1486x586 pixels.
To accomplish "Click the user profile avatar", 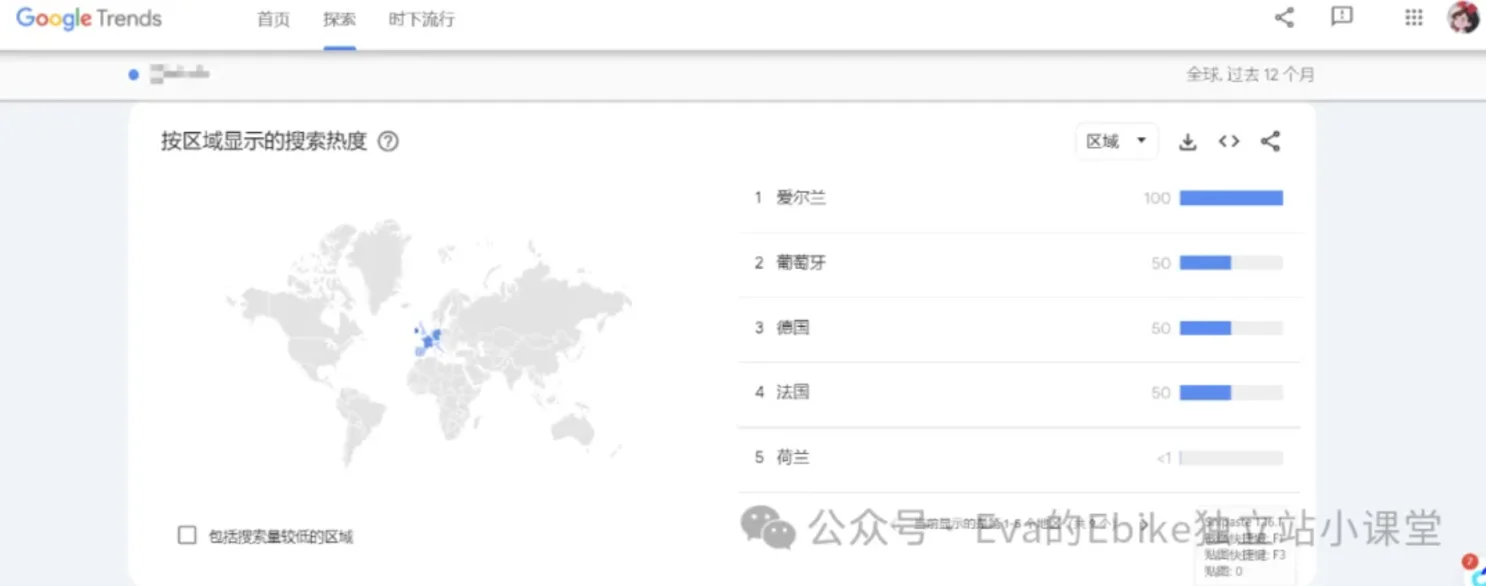I will click(1462, 17).
